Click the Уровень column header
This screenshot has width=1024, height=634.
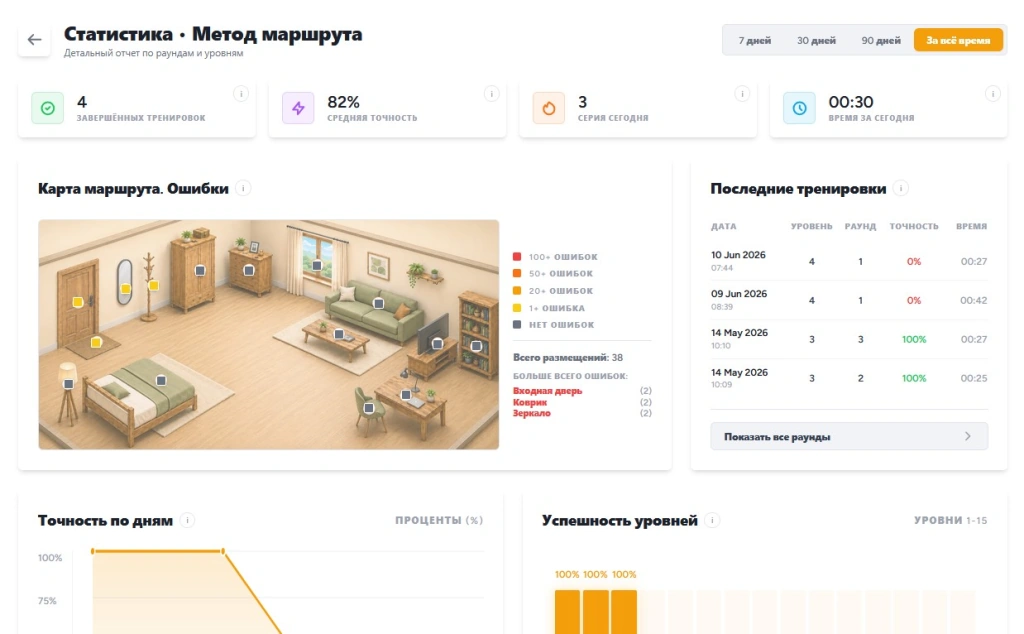point(812,227)
